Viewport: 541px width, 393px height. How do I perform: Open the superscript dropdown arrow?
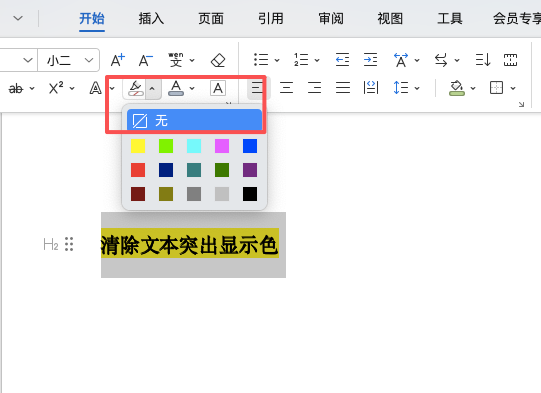tap(72, 89)
